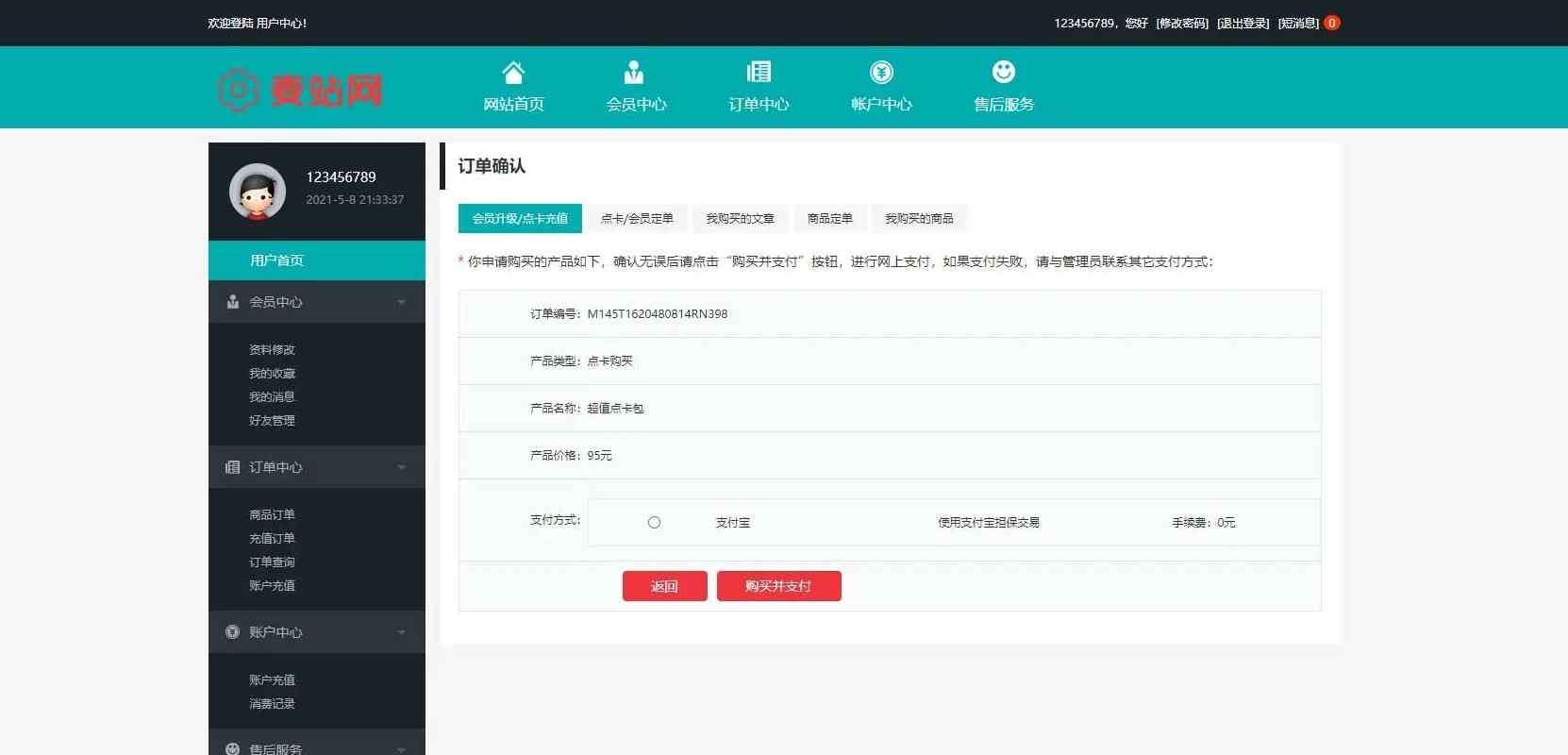Click 退出登录 to log out

tap(1243, 24)
